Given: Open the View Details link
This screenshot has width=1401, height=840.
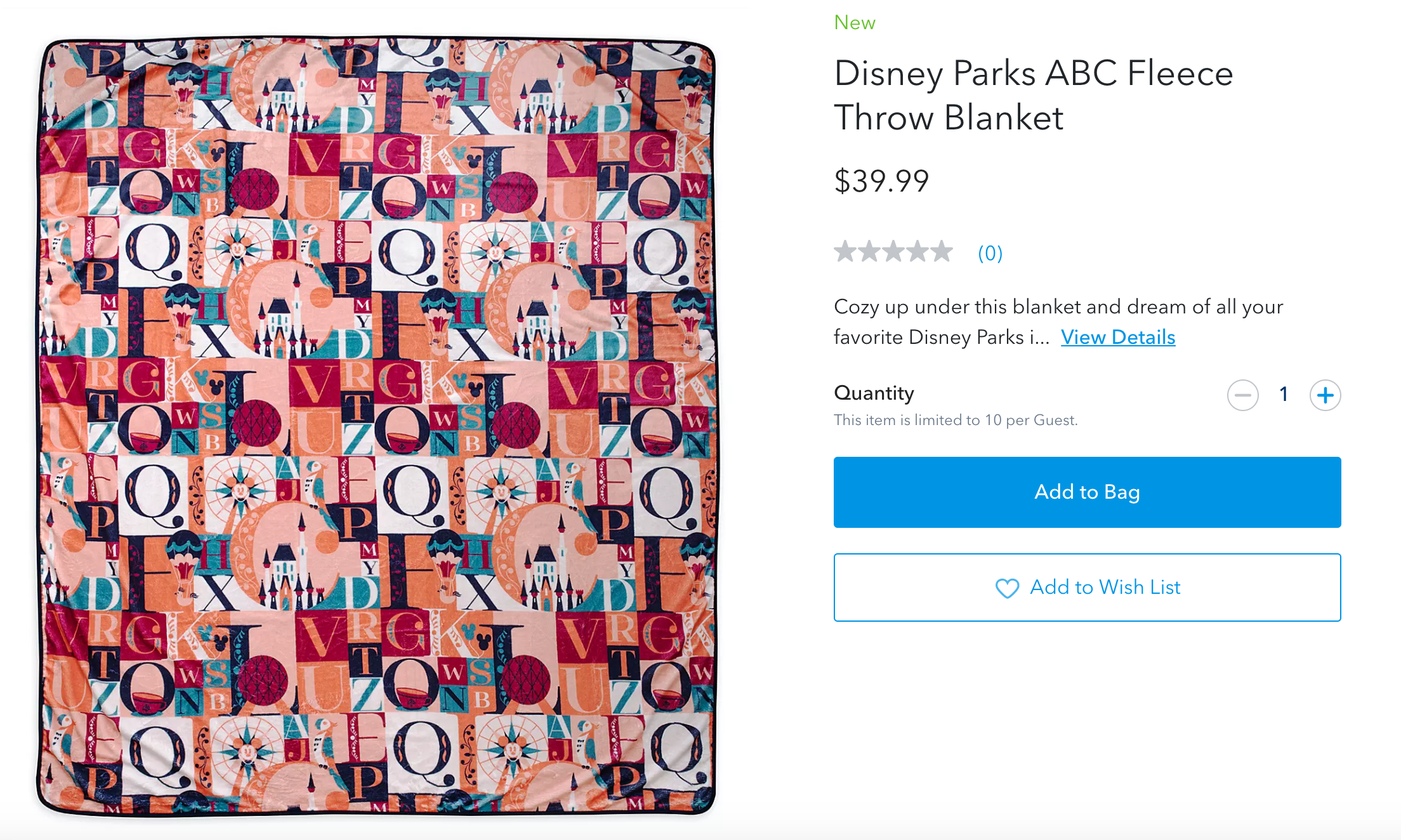Looking at the screenshot, I should pos(1117,337).
